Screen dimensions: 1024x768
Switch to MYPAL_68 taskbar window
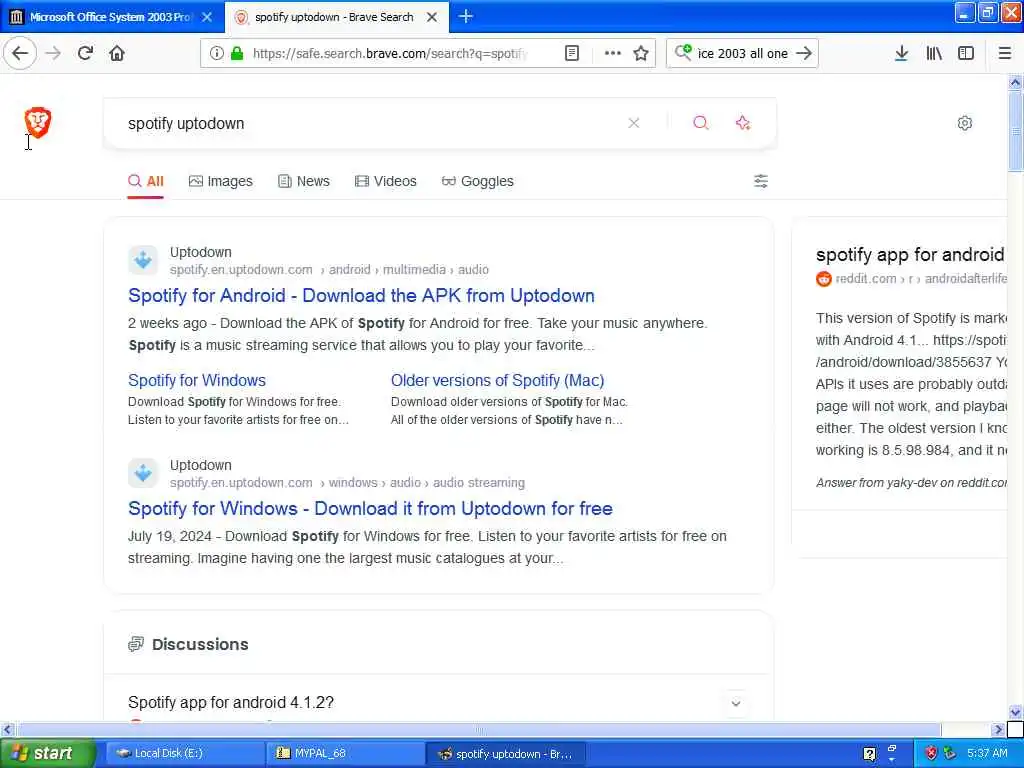point(344,753)
